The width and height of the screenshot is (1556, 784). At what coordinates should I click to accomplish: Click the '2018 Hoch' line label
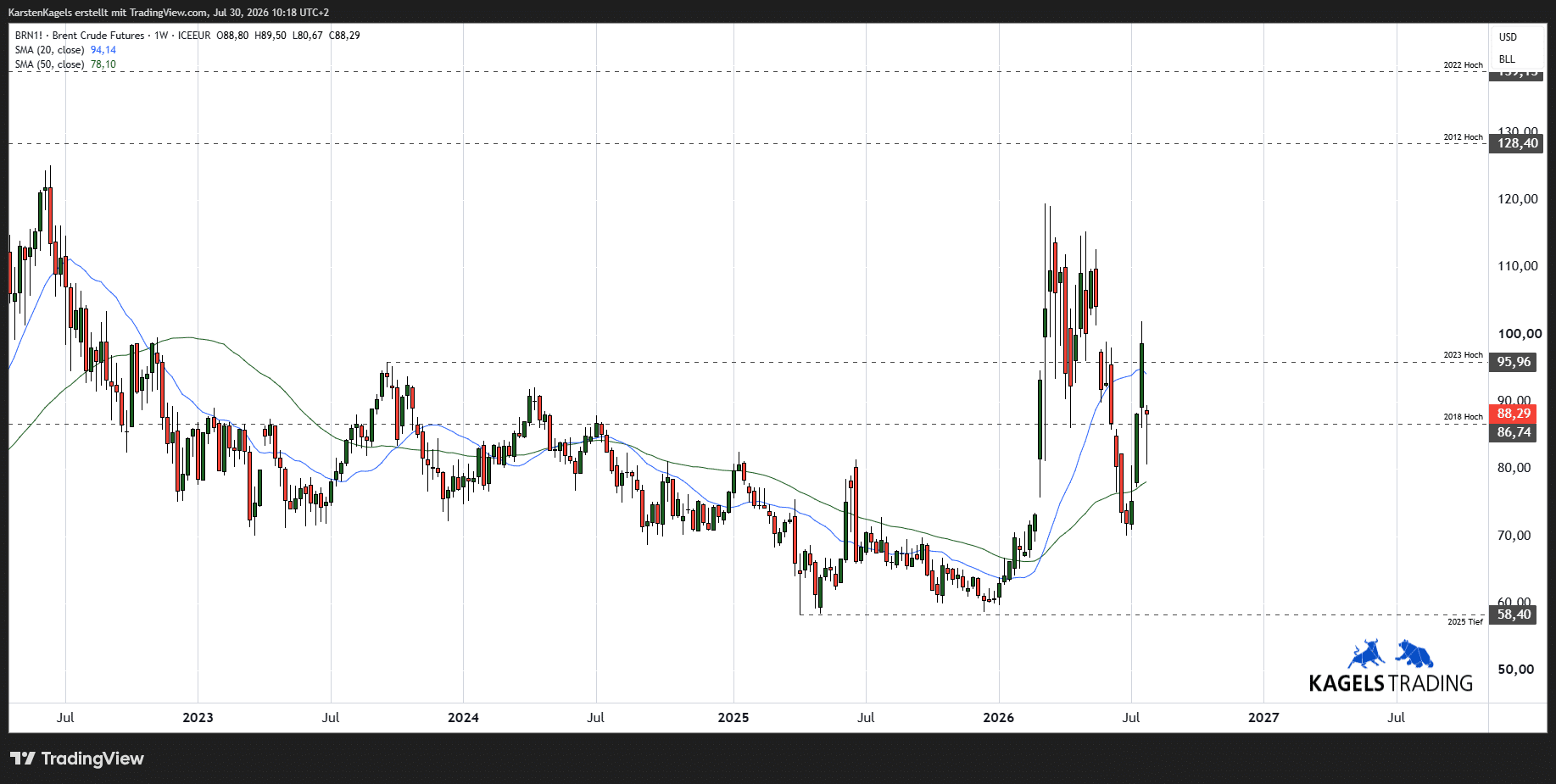pyautogui.click(x=1464, y=417)
